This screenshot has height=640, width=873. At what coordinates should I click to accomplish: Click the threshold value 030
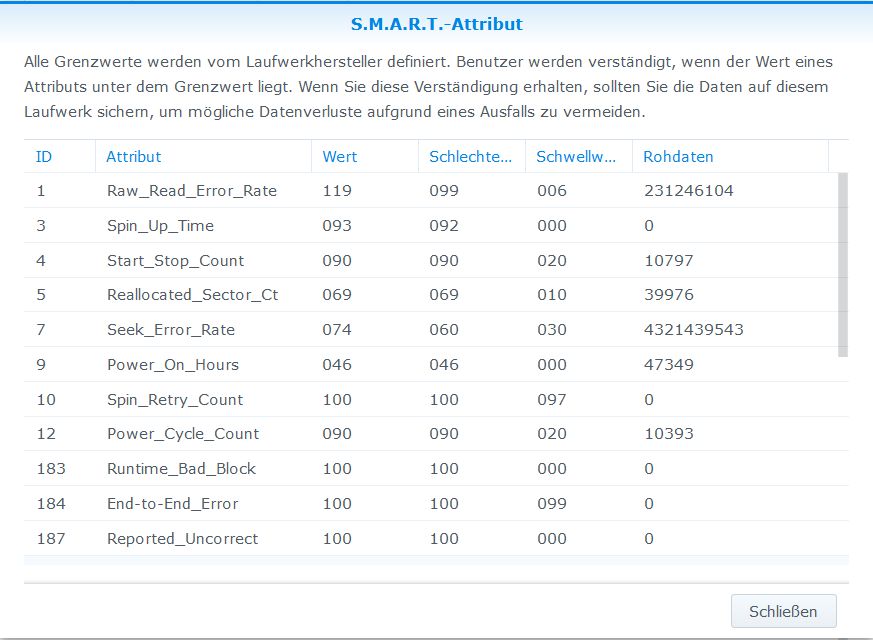(x=552, y=330)
